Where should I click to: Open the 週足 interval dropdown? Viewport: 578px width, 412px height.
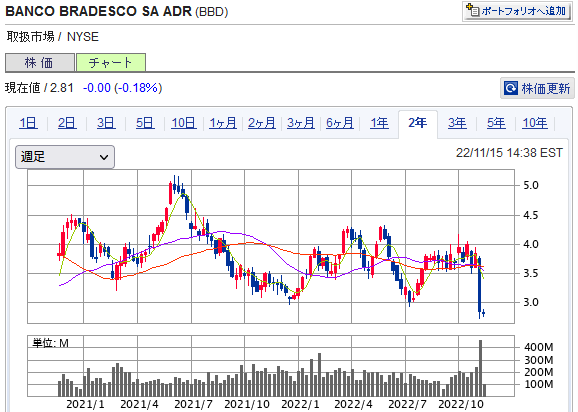tap(65, 157)
